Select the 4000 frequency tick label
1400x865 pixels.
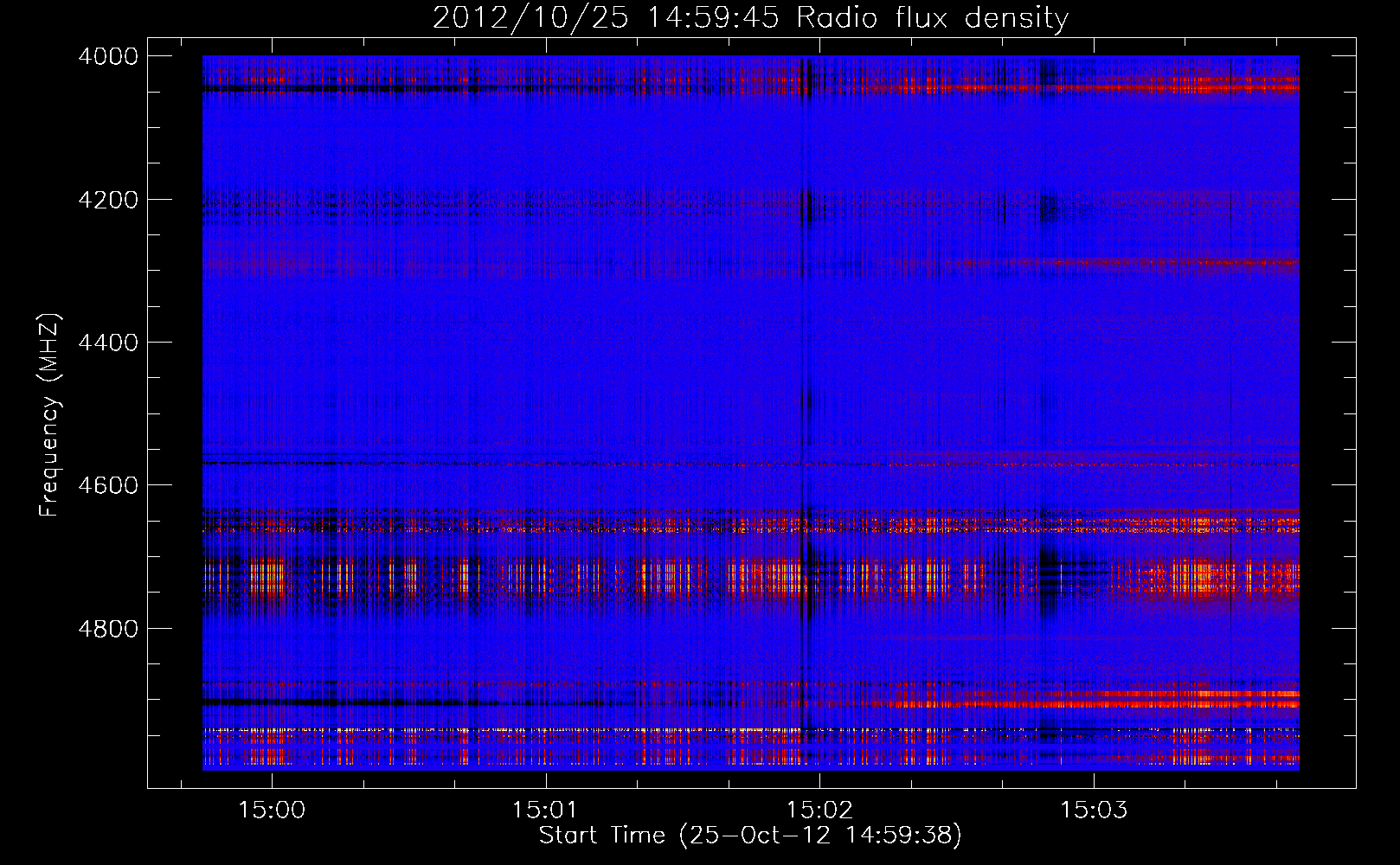click(x=108, y=56)
